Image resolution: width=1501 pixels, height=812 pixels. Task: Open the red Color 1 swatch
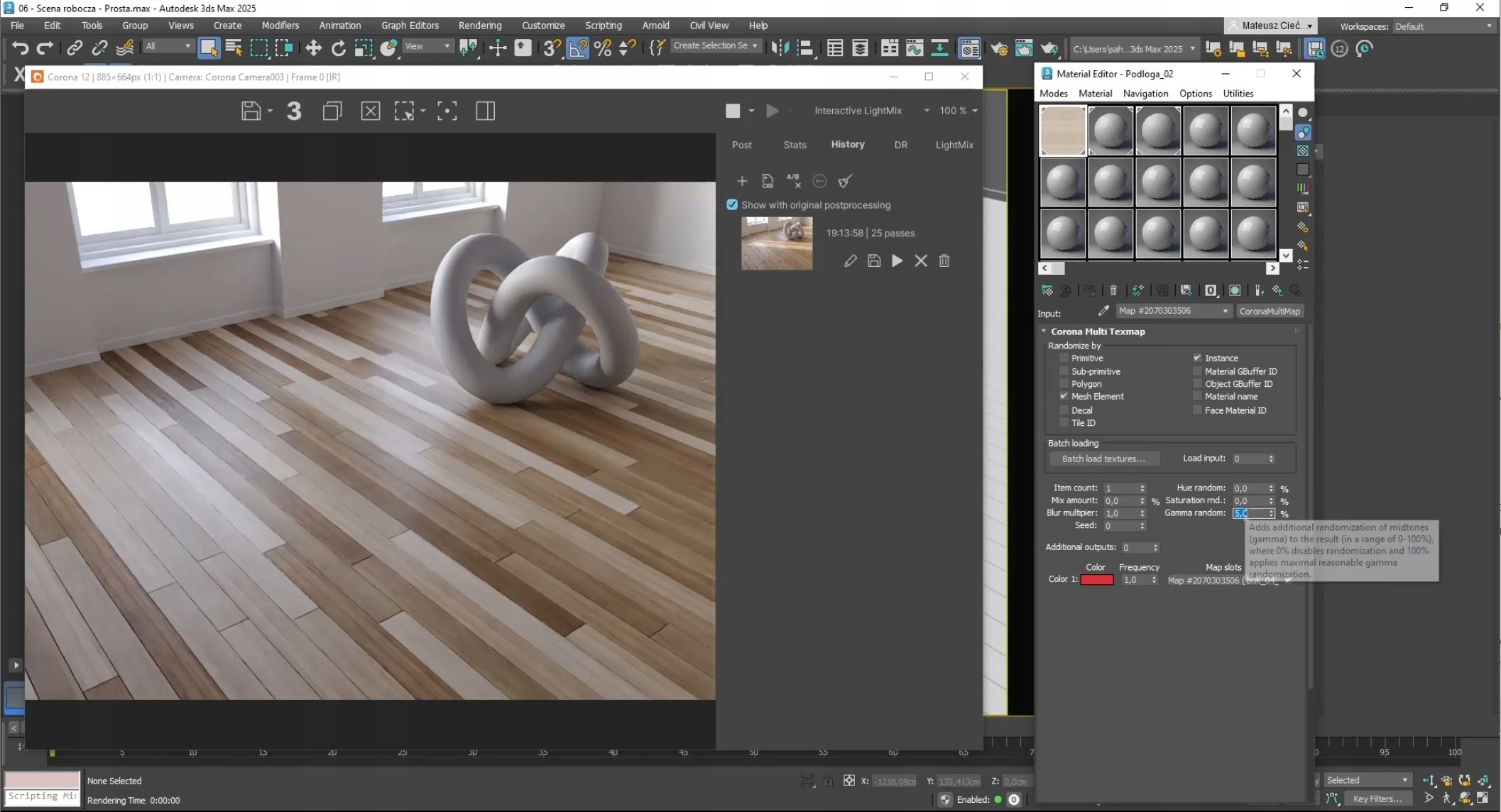pos(1096,580)
